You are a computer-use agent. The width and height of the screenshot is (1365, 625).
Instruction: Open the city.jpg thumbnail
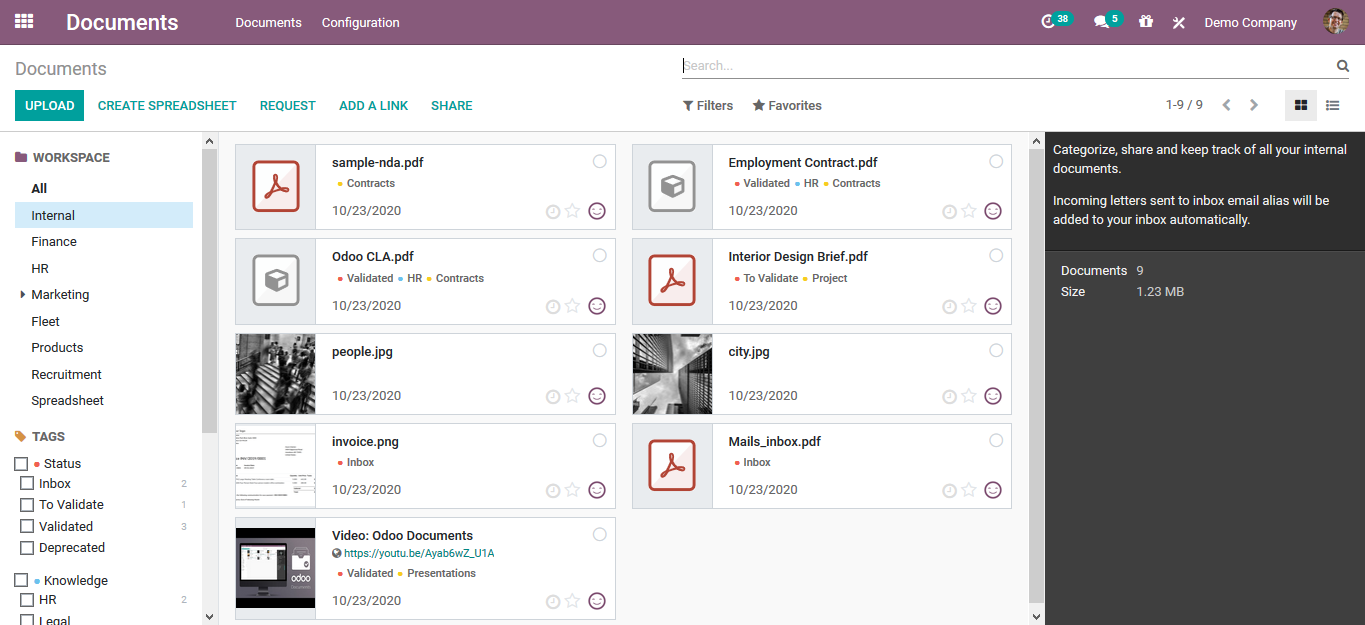tap(672, 374)
